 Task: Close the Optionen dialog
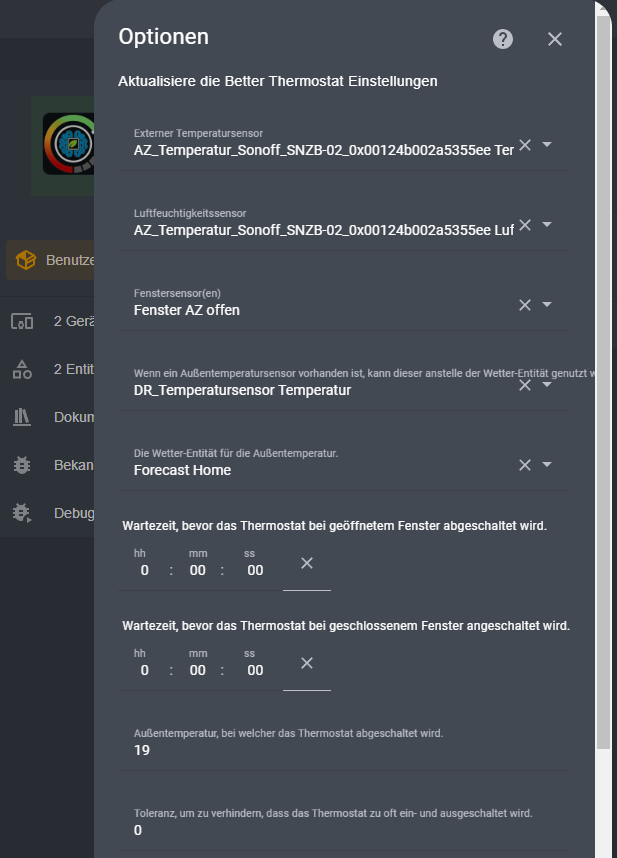555,39
